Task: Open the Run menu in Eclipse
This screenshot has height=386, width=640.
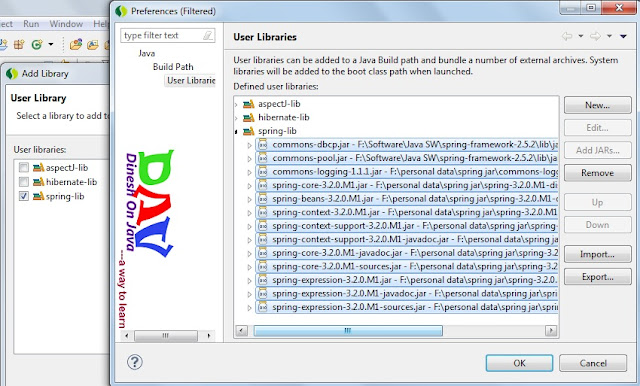Action: tap(31, 24)
